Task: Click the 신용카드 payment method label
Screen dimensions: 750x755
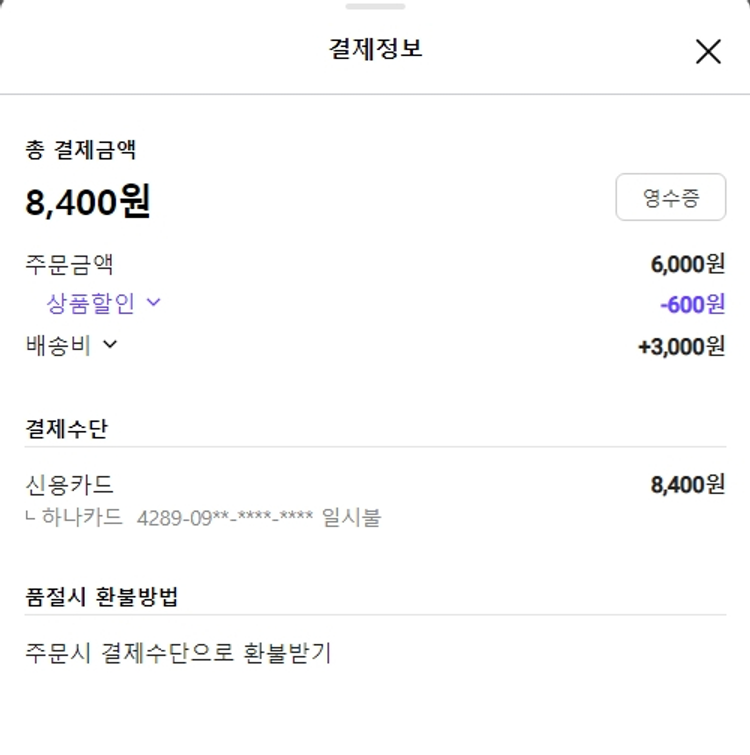Action: (x=69, y=486)
